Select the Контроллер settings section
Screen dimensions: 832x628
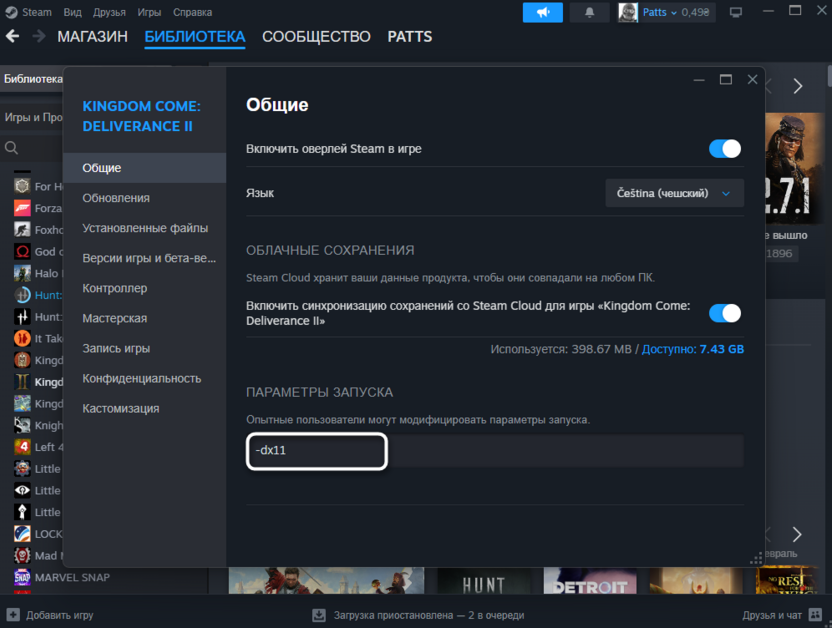(x=144, y=288)
